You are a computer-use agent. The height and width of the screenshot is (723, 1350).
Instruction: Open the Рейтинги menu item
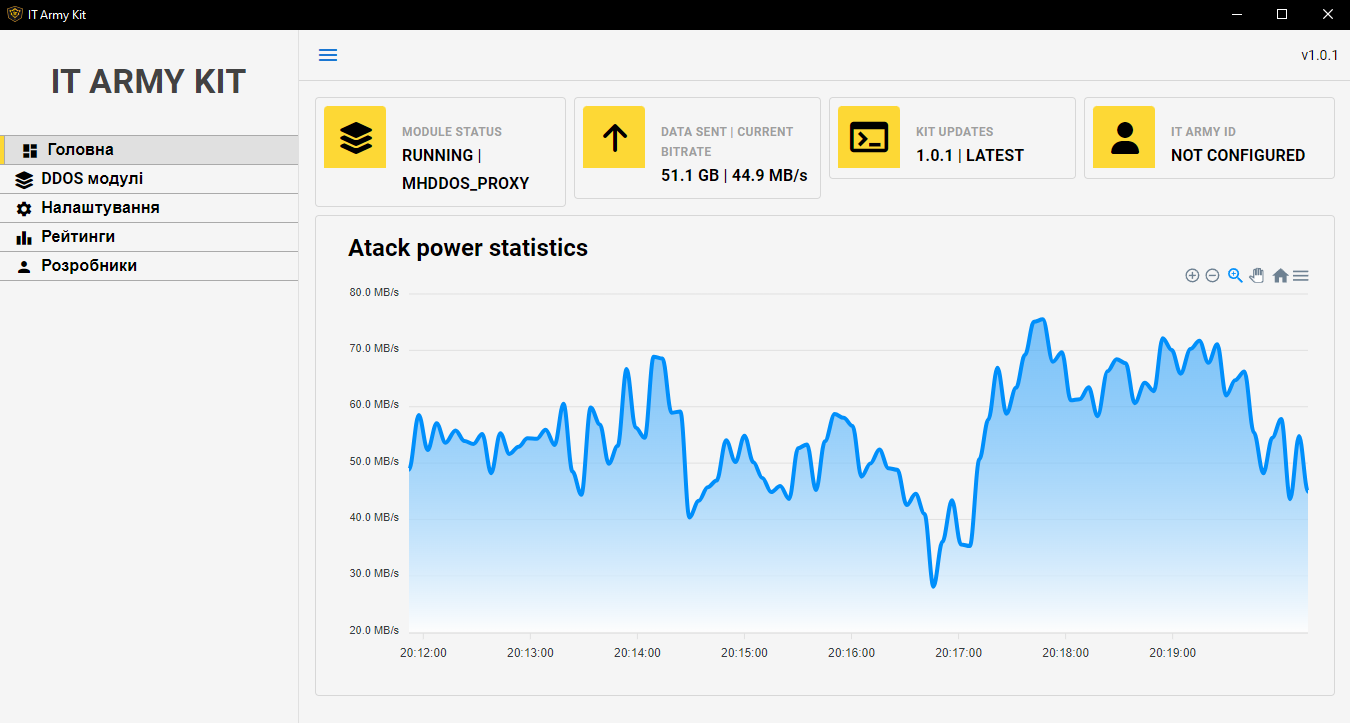tap(79, 236)
